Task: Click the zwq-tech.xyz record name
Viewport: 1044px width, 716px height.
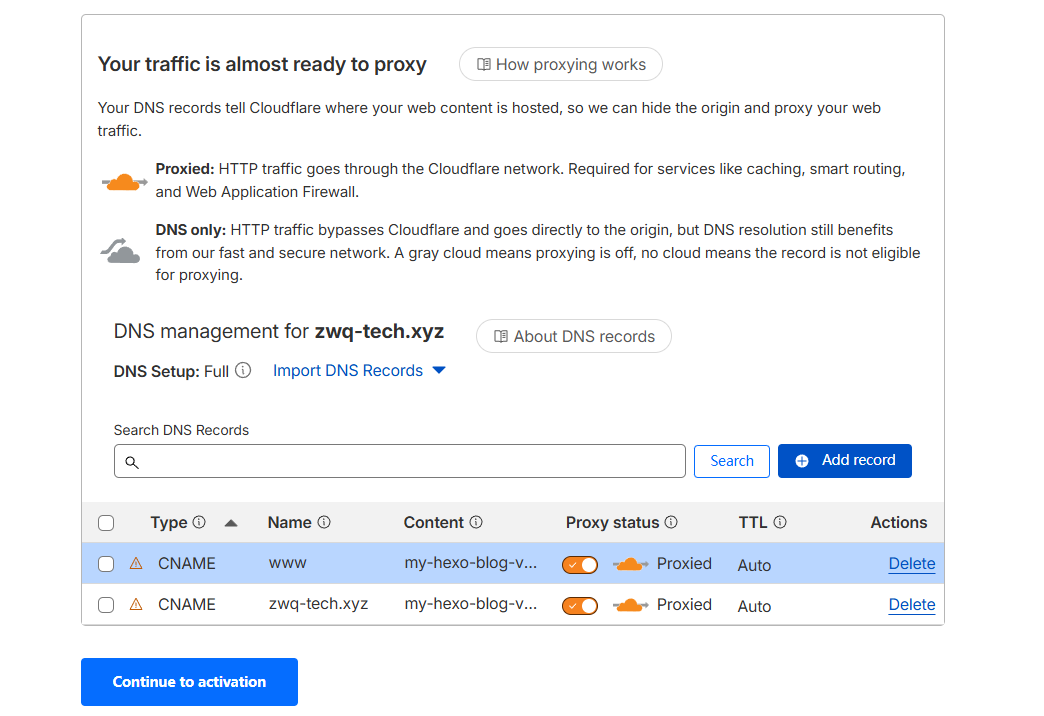Action: [x=318, y=604]
